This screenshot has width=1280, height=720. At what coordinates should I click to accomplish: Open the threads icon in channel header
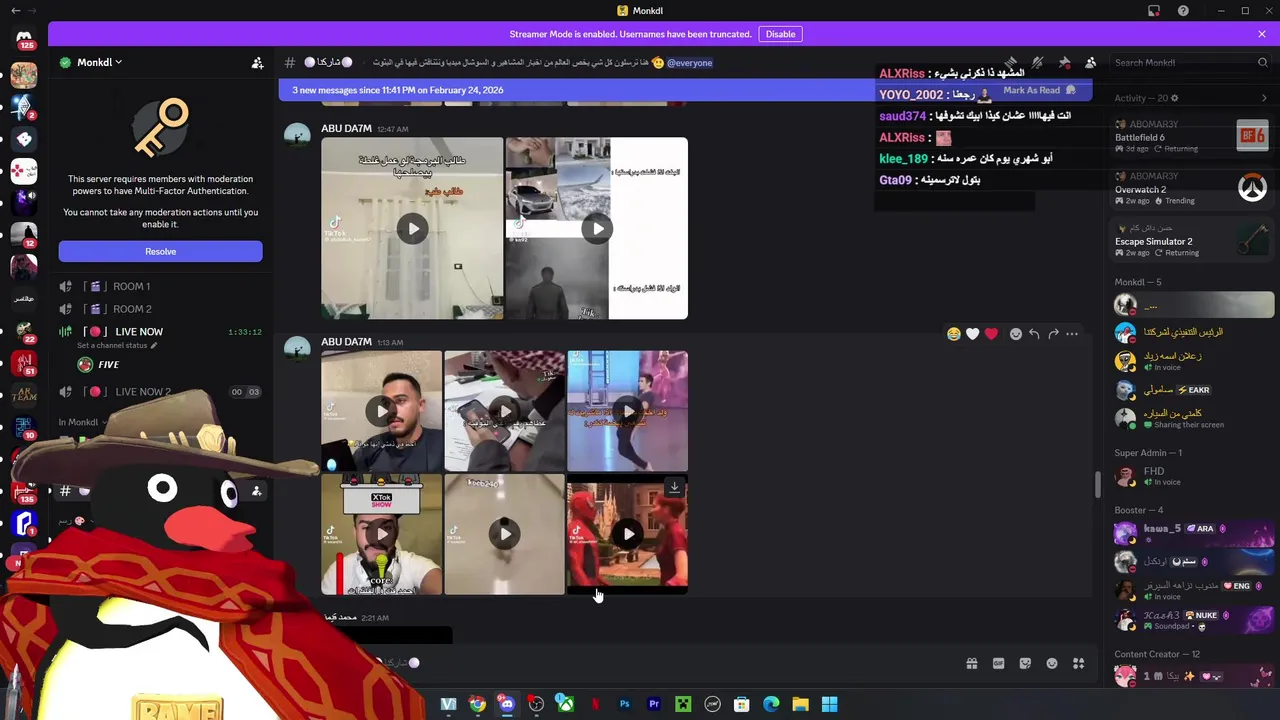coord(1011,63)
